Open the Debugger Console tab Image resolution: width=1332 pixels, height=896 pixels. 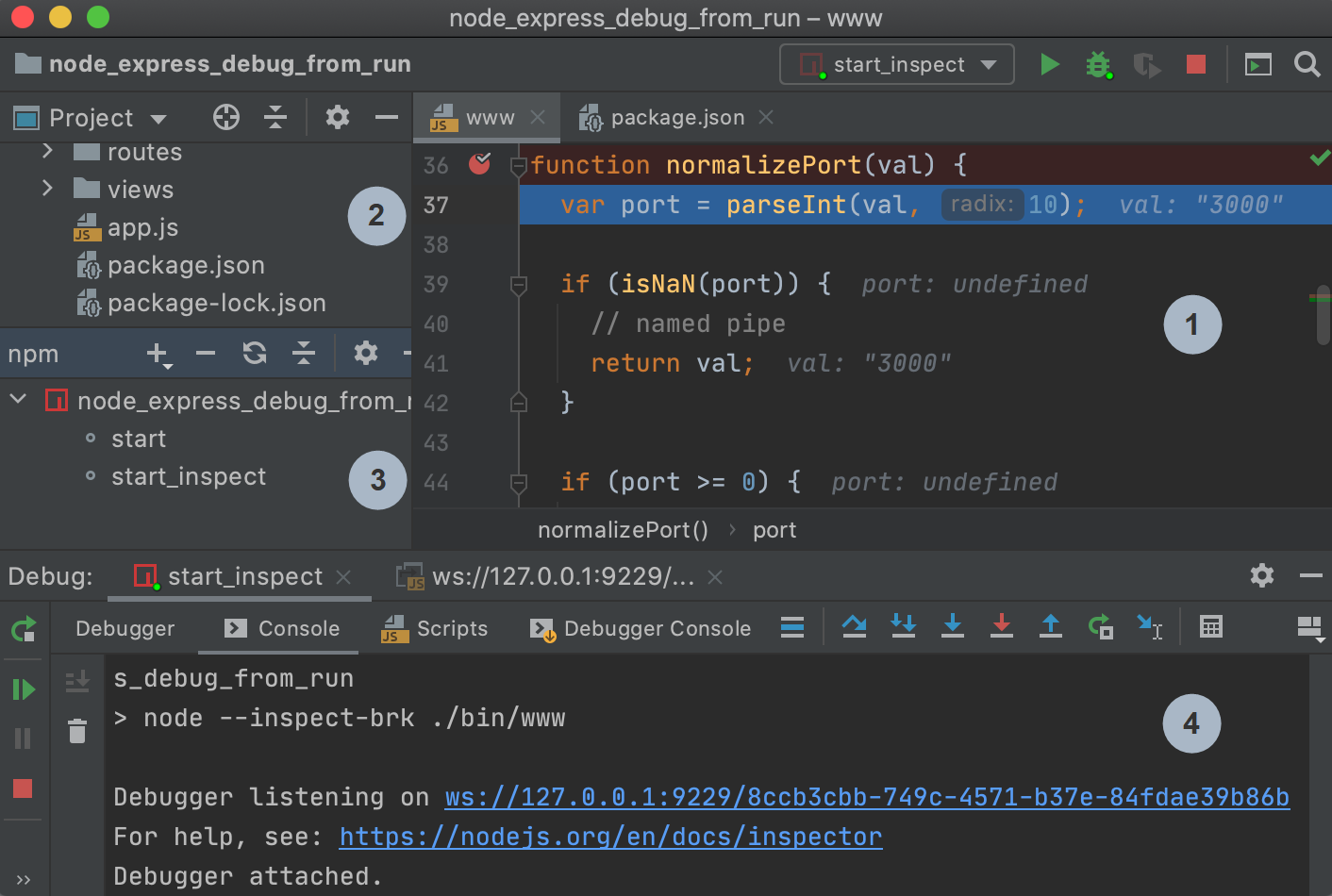641,628
